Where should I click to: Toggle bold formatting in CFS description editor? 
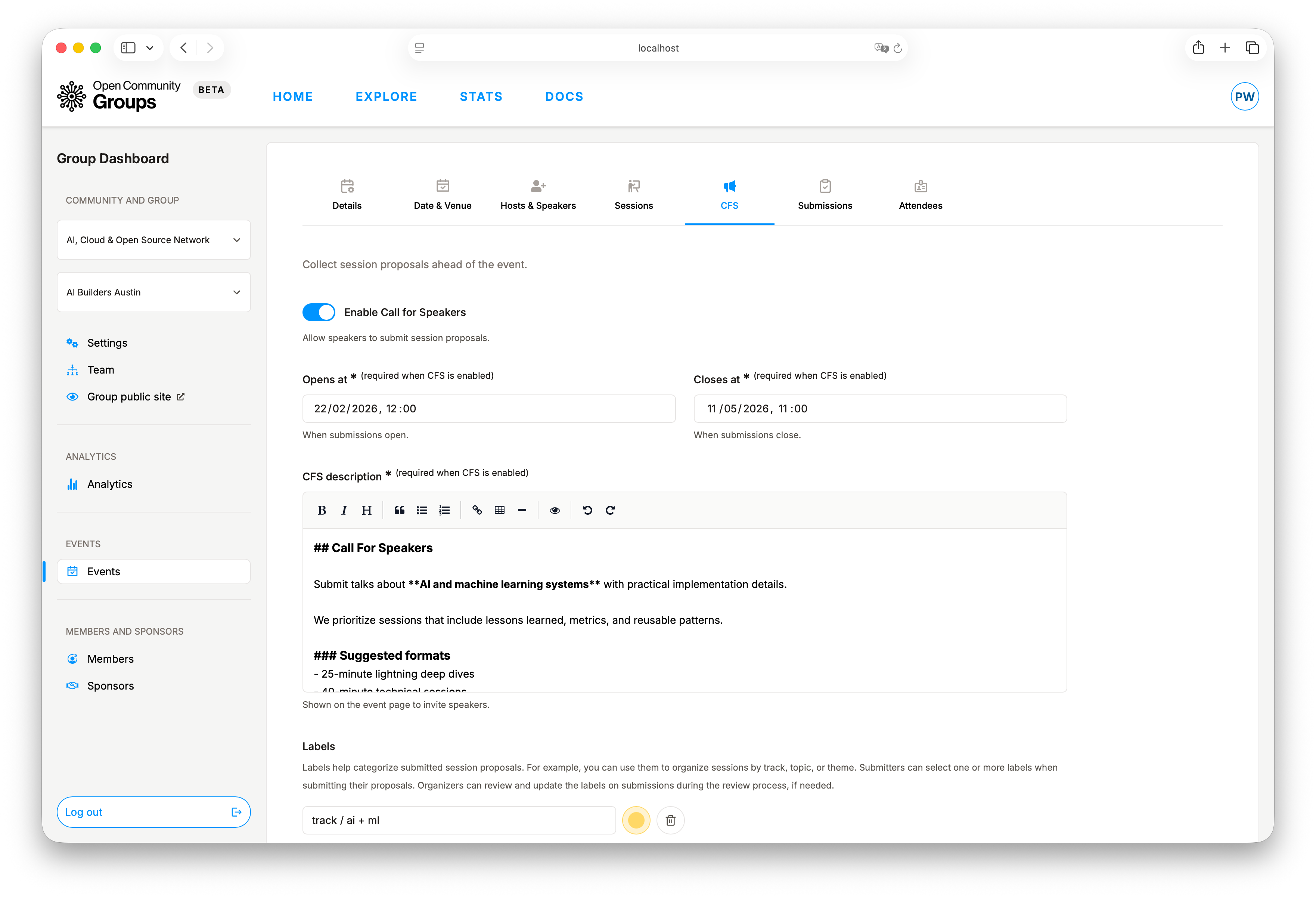[x=322, y=511]
